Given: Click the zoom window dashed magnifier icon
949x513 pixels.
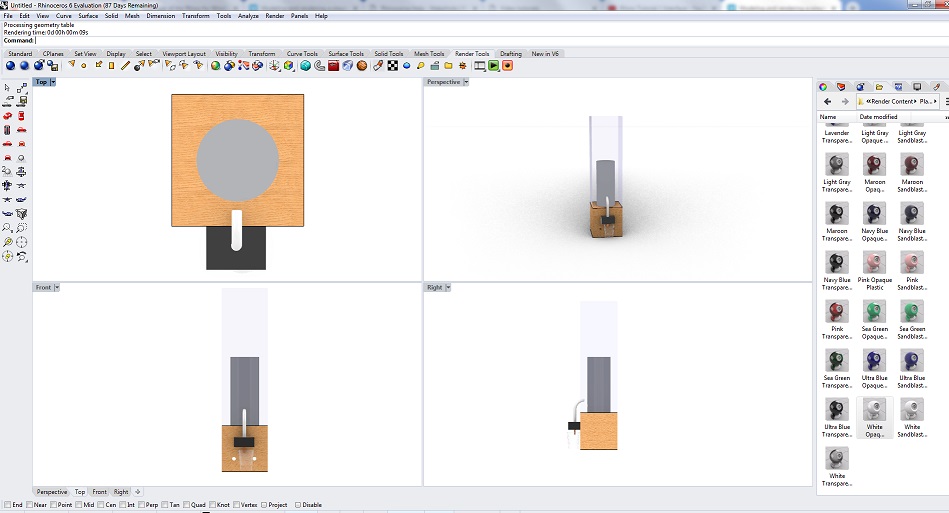Looking at the screenshot, I should pos(21,228).
